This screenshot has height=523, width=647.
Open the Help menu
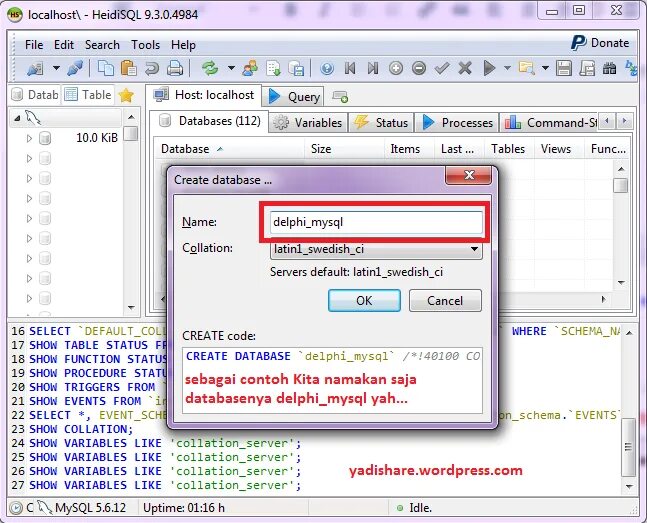[183, 45]
